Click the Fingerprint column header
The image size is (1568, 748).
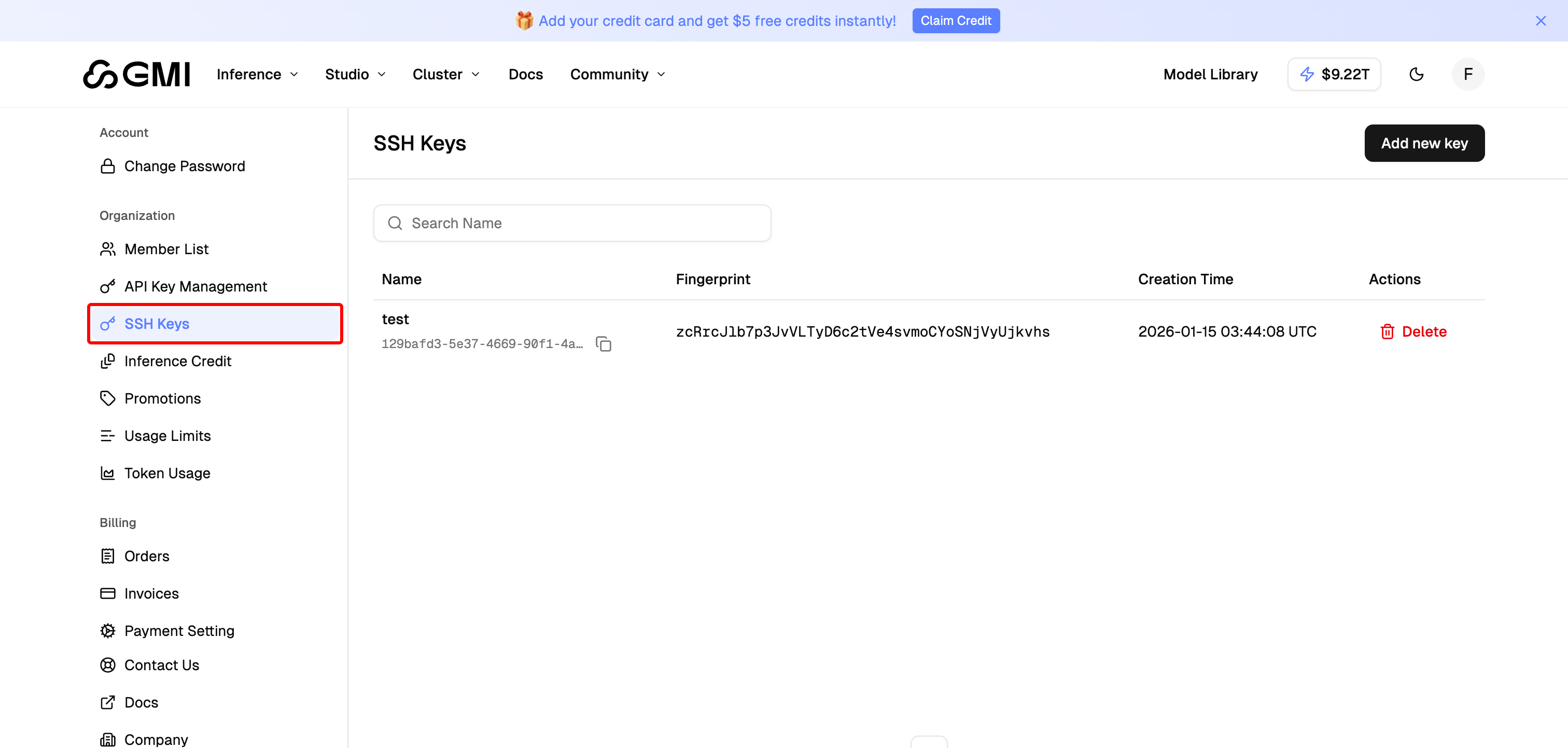point(713,280)
